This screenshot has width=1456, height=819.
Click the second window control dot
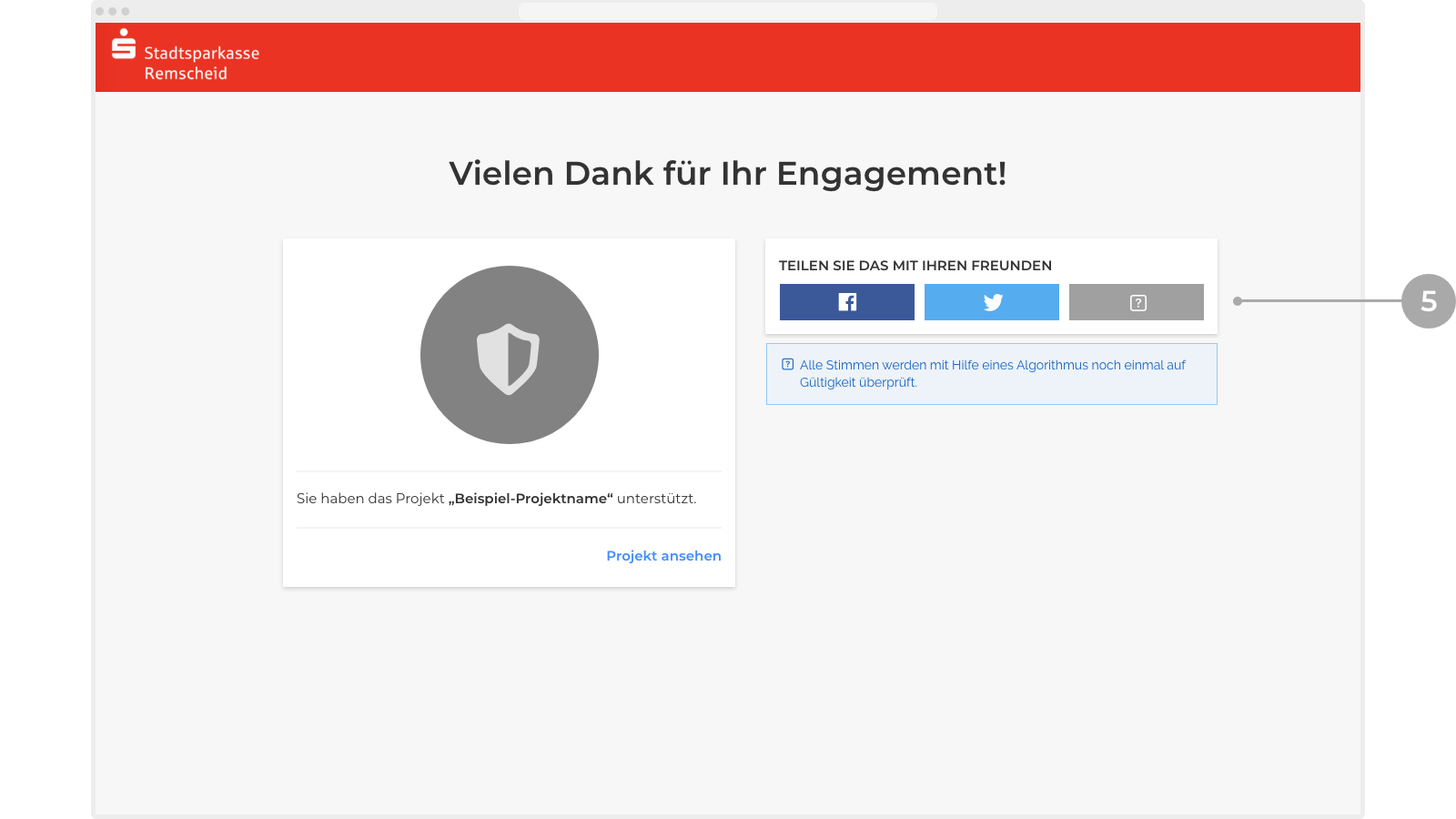[x=113, y=12]
